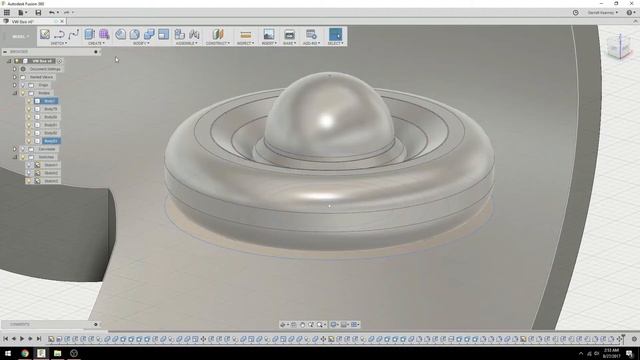Toggle visibility bulb of second body row
Viewport: 640px width, 360px height.
pos(29,109)
